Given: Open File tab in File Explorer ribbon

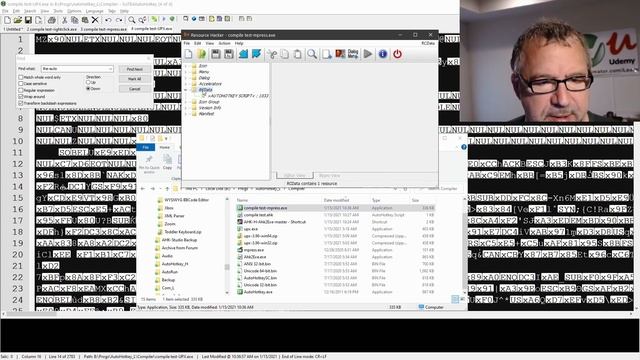Looking at the screenshot, I should click(x=145, y=147).
